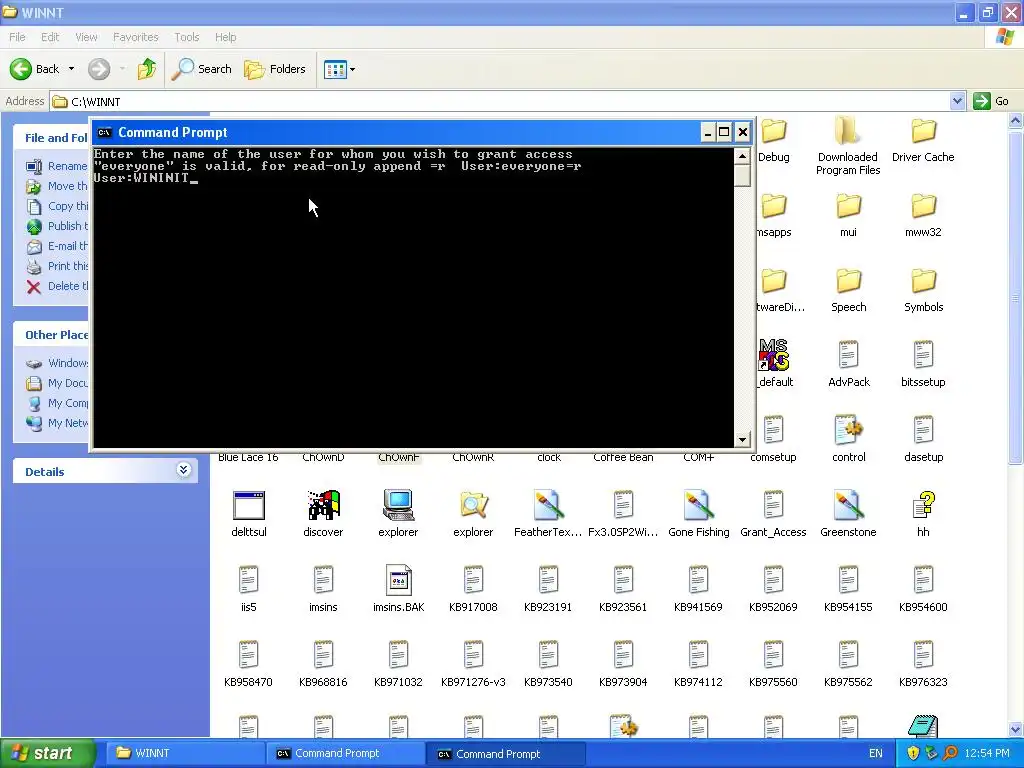Image resolution: width=1024 pixels, height=768 pixels.
Task: Click the EN language indicator
Action: click(x=876, y=753)
